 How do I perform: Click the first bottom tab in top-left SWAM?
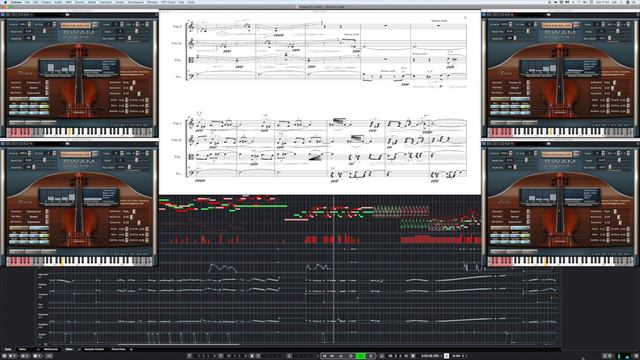pos(17,122)
